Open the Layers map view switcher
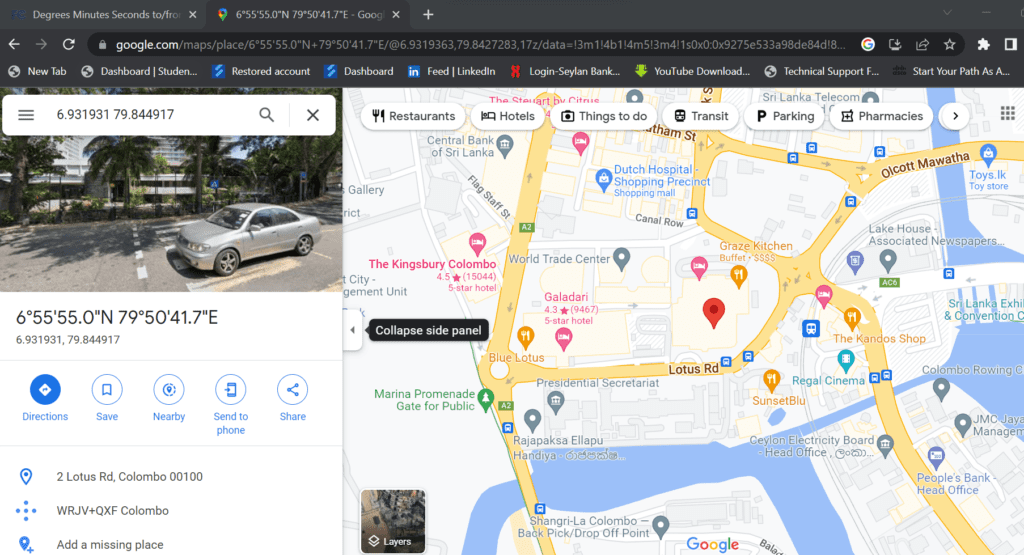The width and height of the screenshot is (1024, 555). [x=393, y=521]
